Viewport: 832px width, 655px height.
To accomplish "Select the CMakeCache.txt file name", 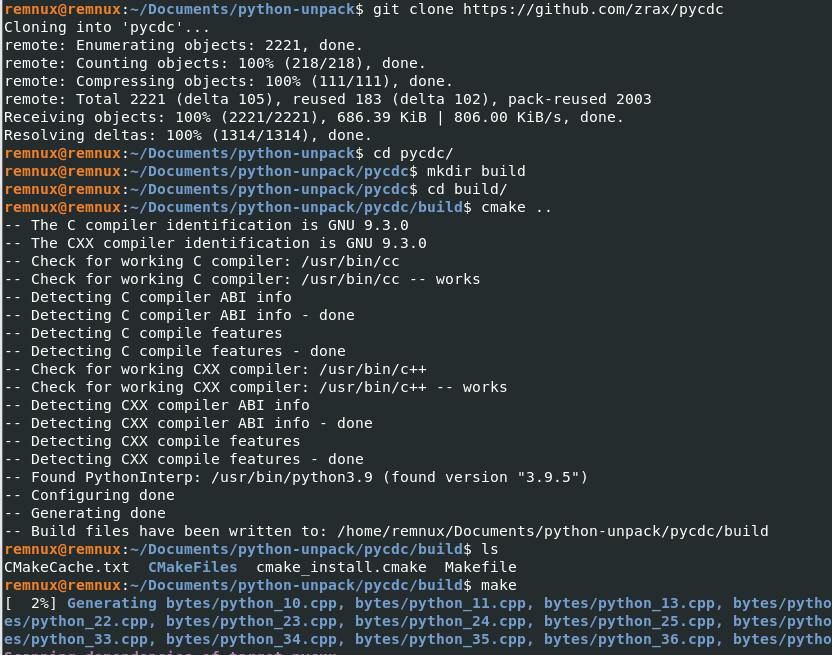I will coord(67,567).
